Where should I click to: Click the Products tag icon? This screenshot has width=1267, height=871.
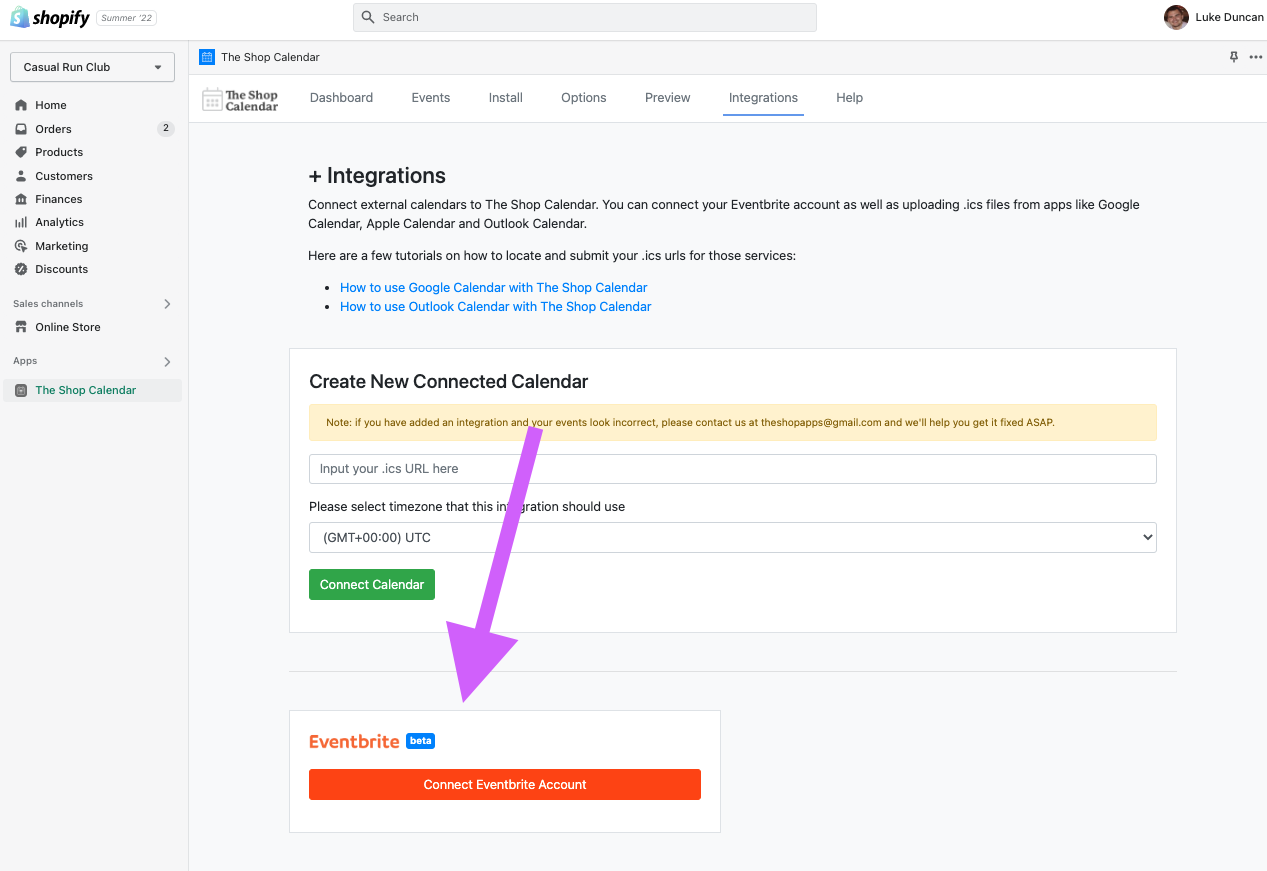coord(21,152)
